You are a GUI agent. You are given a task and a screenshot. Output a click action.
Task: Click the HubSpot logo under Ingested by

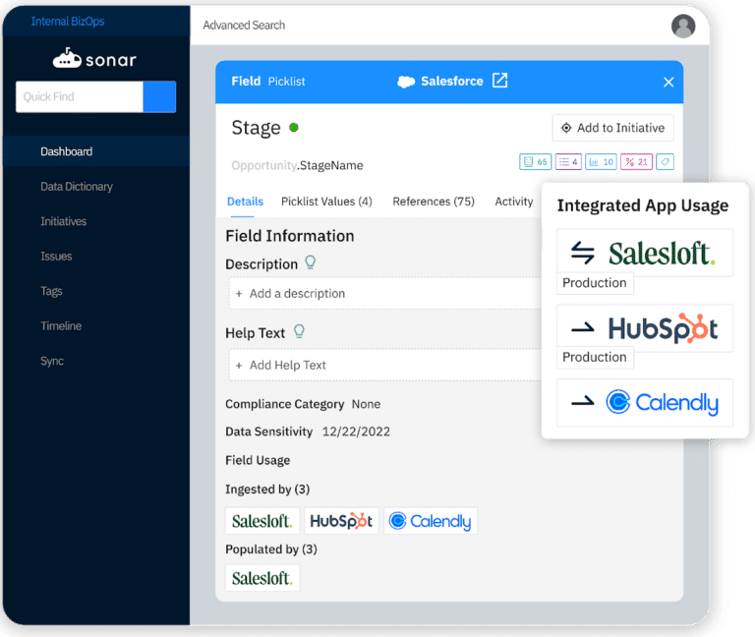[341, 521]
